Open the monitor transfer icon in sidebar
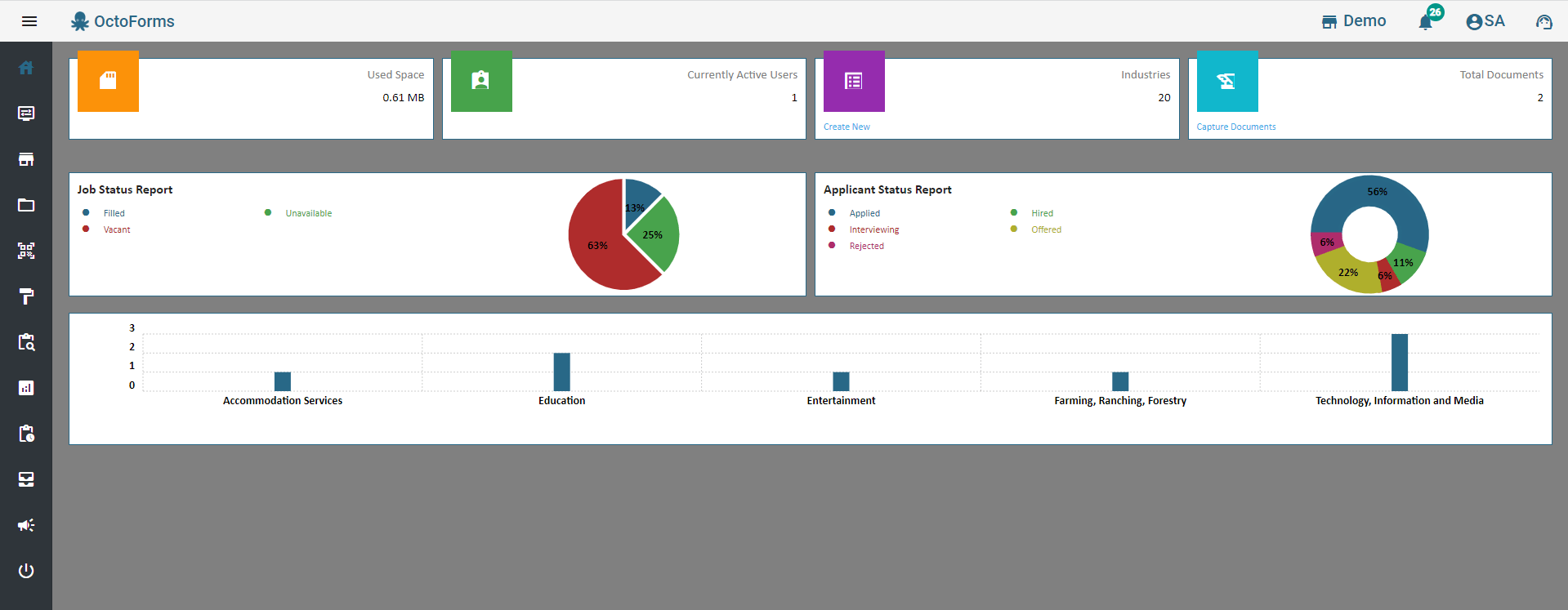This screenshot has width=1568, height=610. tap(26, 114)
